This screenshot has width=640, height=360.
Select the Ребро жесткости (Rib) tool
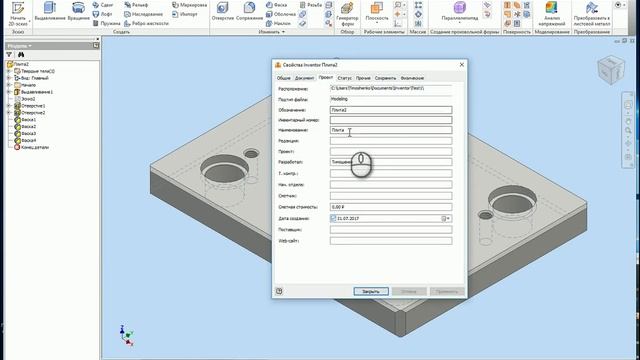pyautogui.click(x=146, y=23)
